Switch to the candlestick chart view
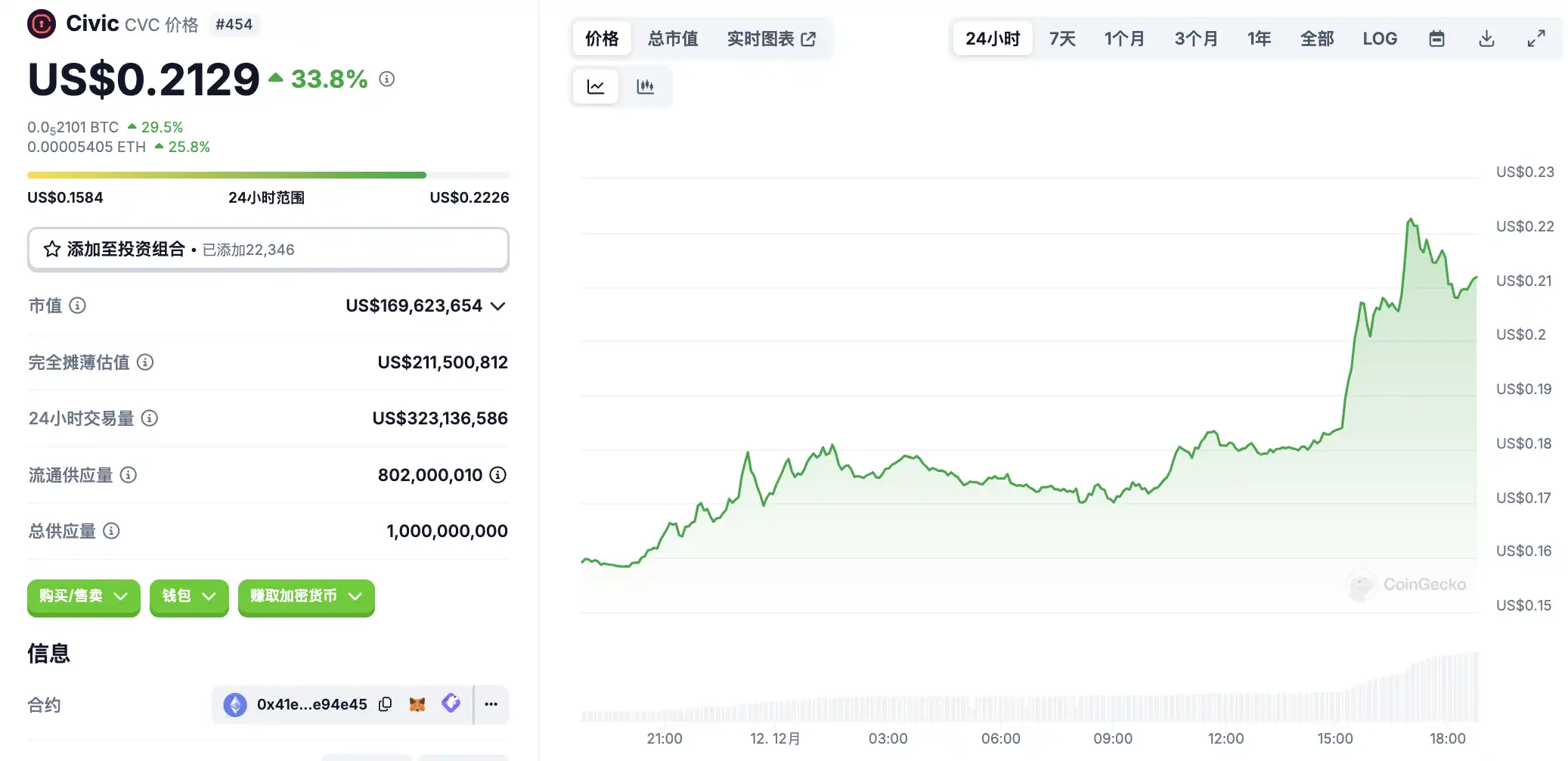Viewport: 1568px width, 761px height. pyautogui.click(x=645, y=87)
